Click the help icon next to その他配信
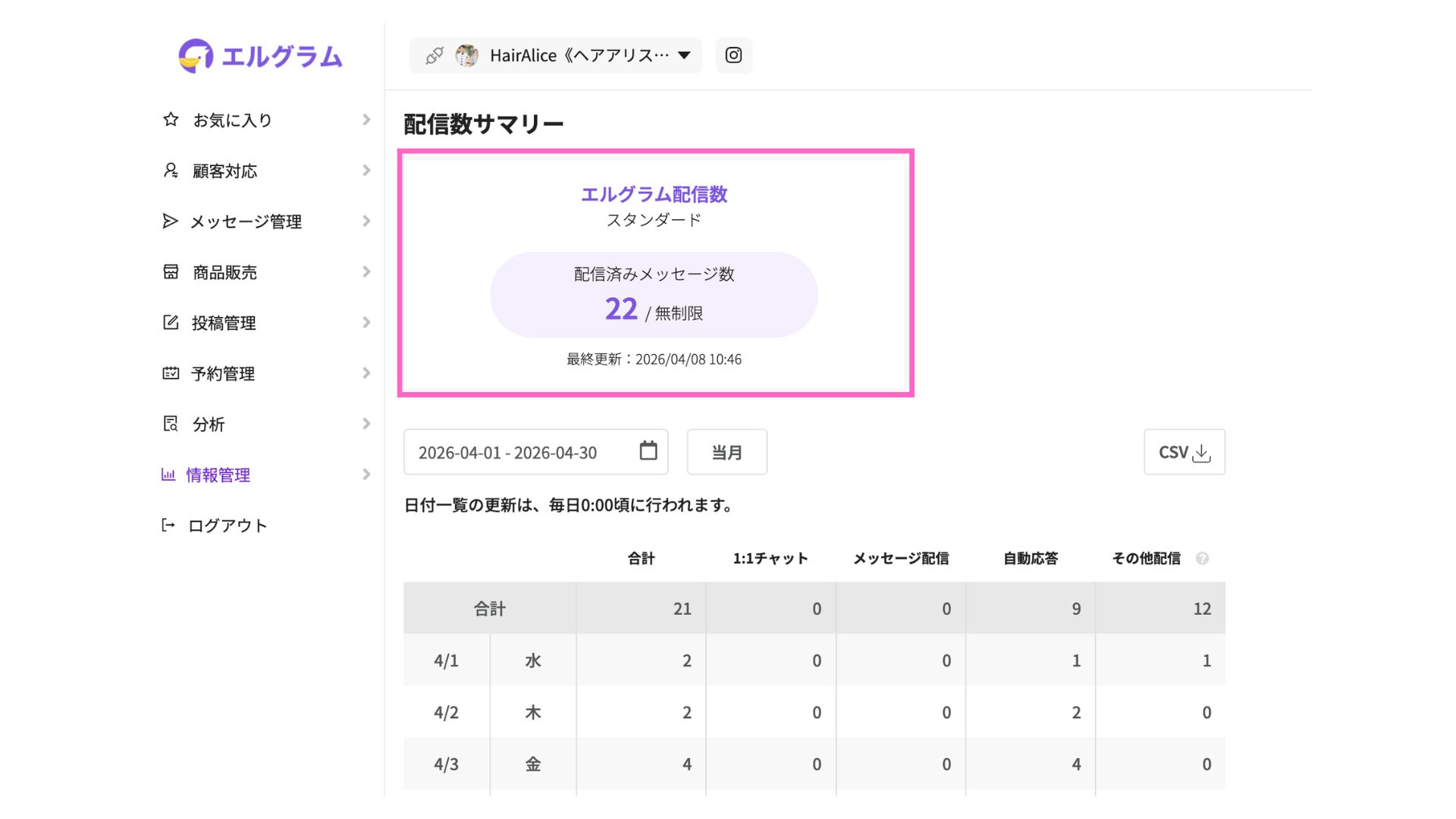Viewport: 1456px width, 819px height. pyautogui.click(x=1202, y=559)
